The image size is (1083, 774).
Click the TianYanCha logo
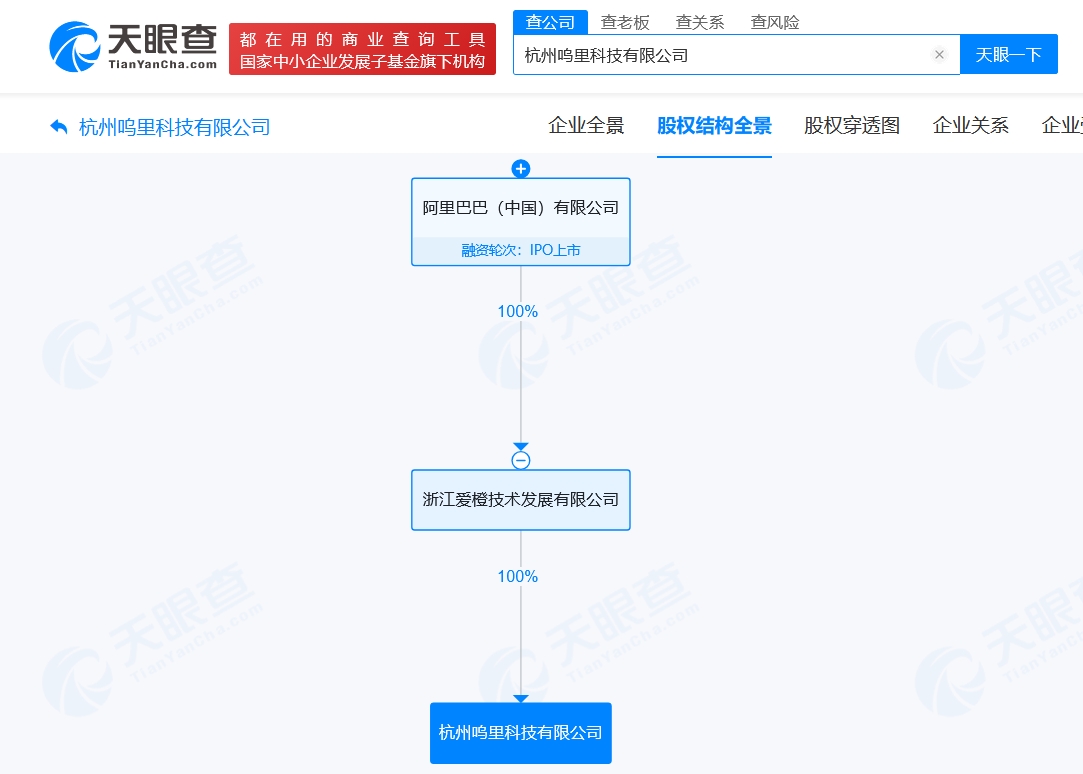click(x=133, y=46)
